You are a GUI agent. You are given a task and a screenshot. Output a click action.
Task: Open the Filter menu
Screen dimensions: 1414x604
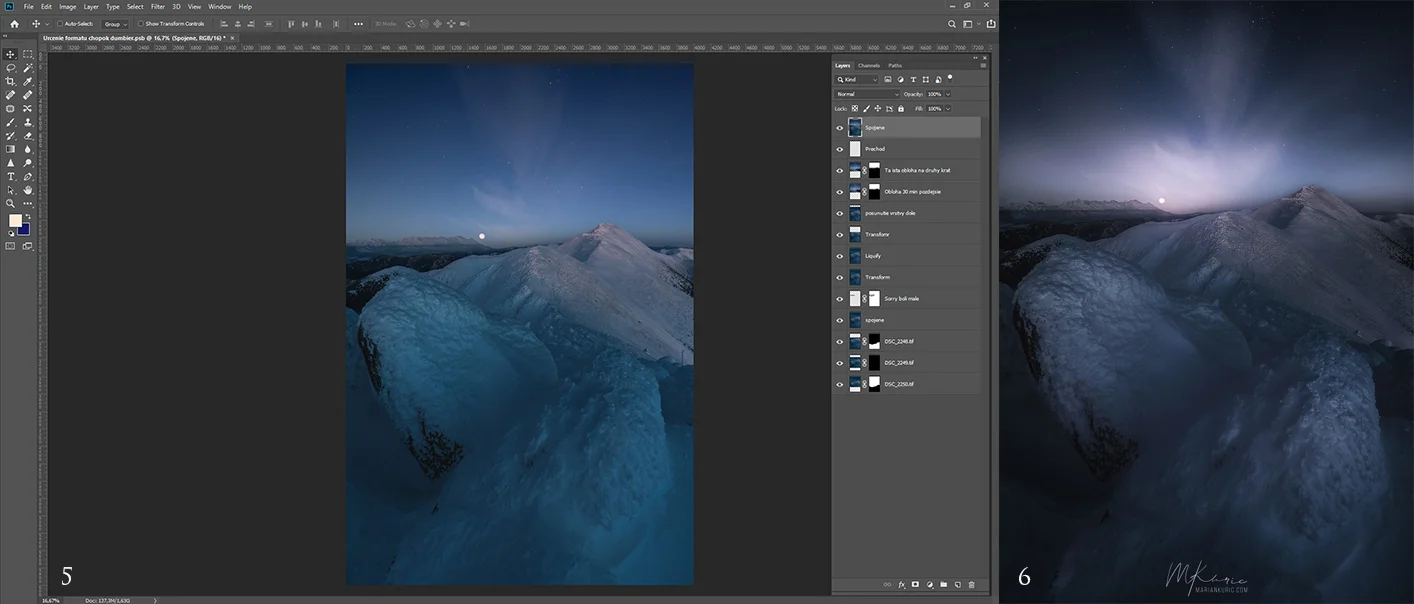click(158, 6)
